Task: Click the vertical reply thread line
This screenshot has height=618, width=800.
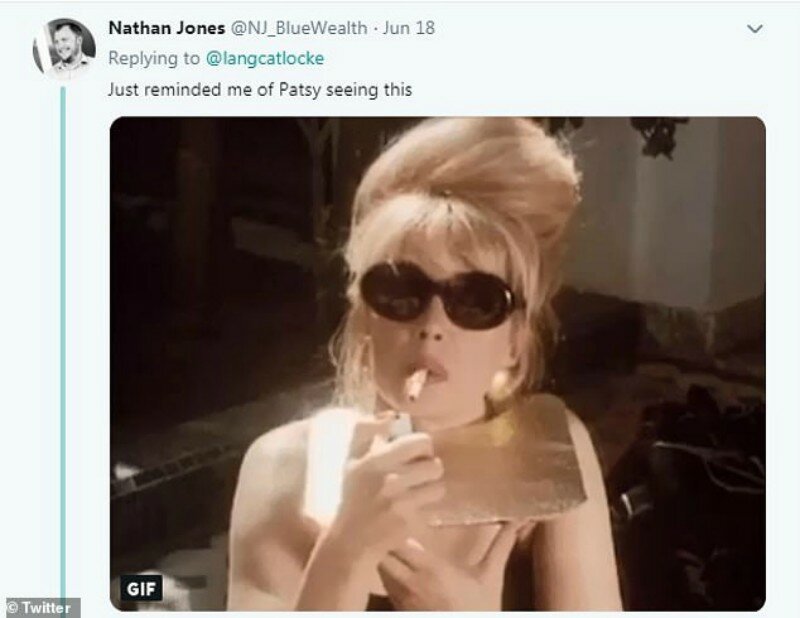Action: tap(63, 342)
